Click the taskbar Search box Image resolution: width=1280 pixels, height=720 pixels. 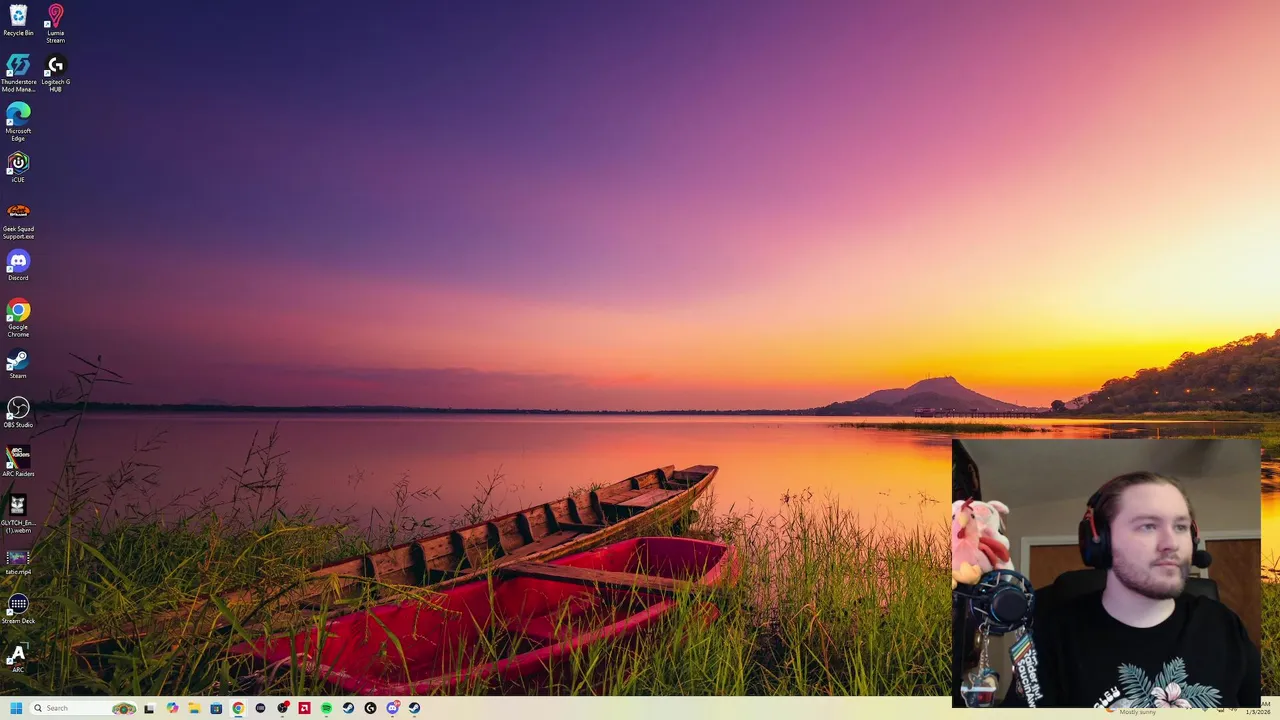tap(84, 708)
